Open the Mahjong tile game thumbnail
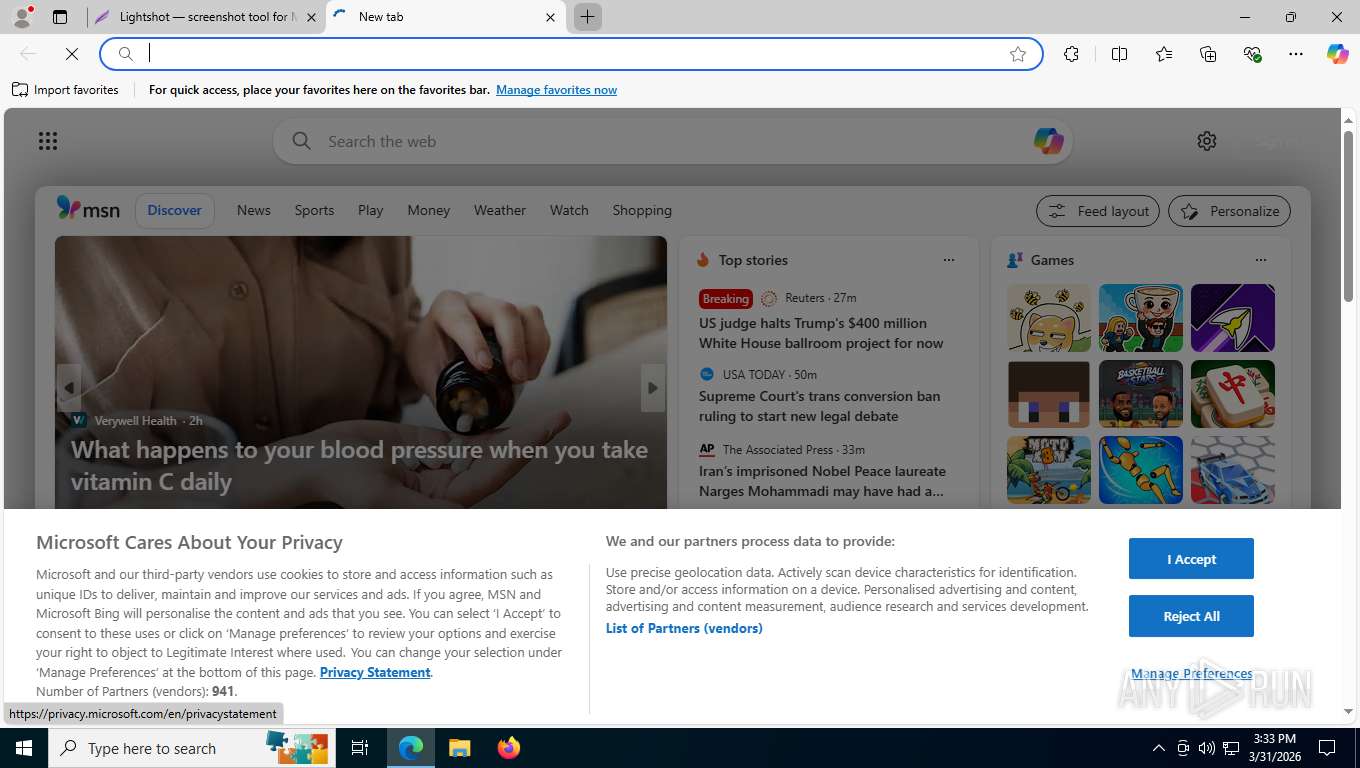Image resolution: width=1360 pixels, height=768 pixels. click(x=1232, y=394)
